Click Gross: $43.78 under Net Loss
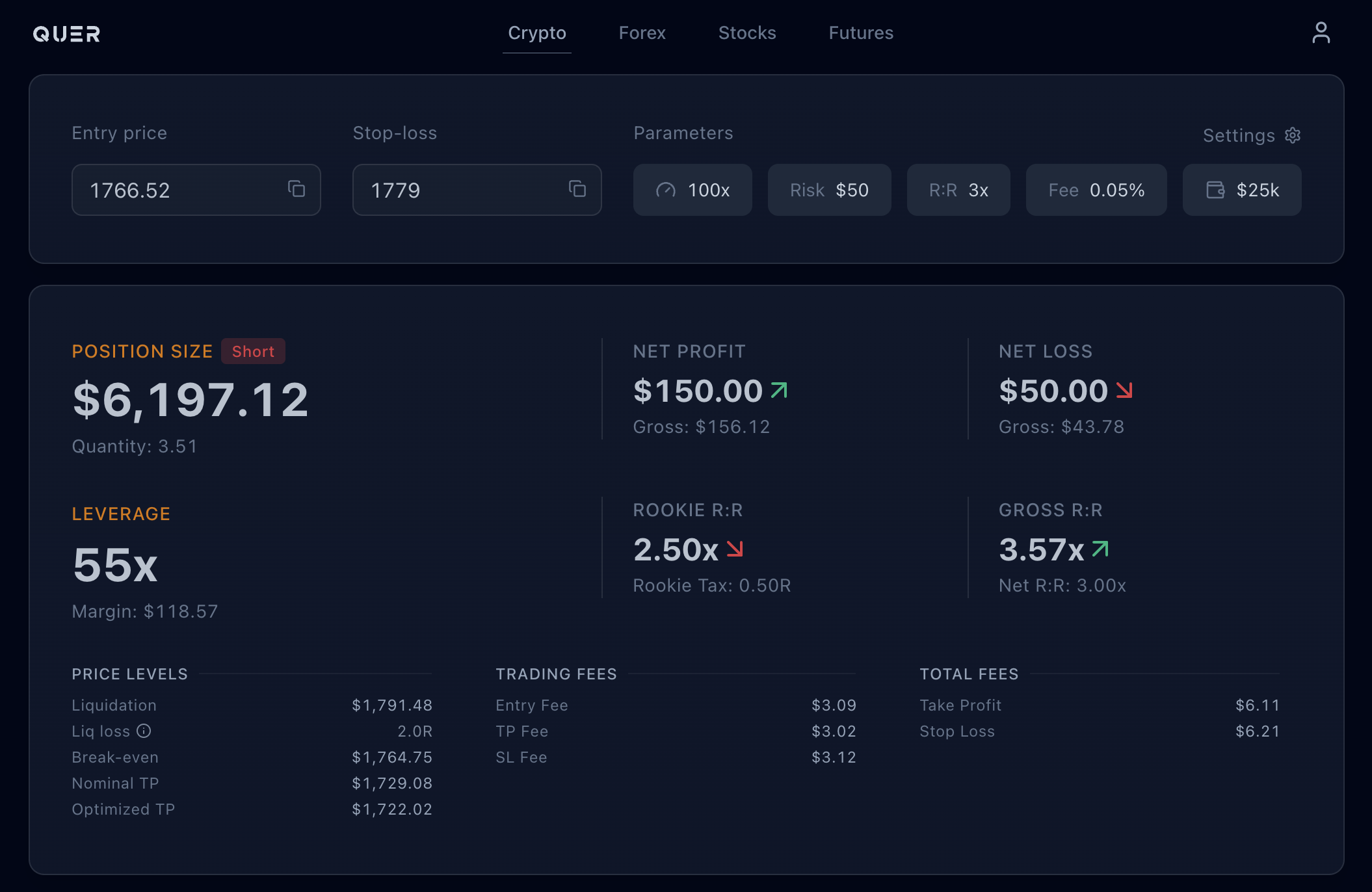This screenshot has width=1372, height=892. point(1061,426)
